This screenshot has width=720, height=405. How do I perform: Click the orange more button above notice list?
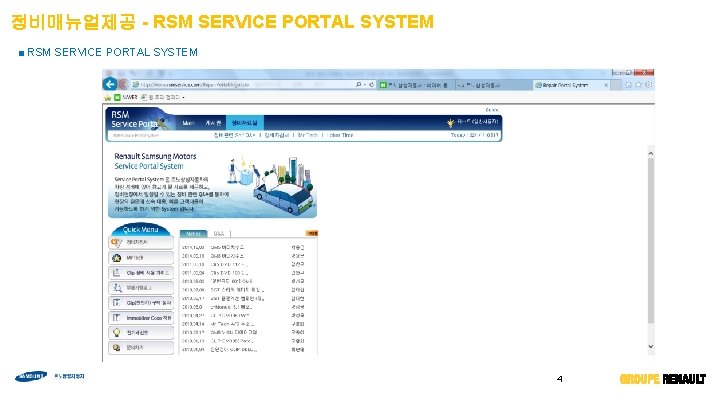312,233
